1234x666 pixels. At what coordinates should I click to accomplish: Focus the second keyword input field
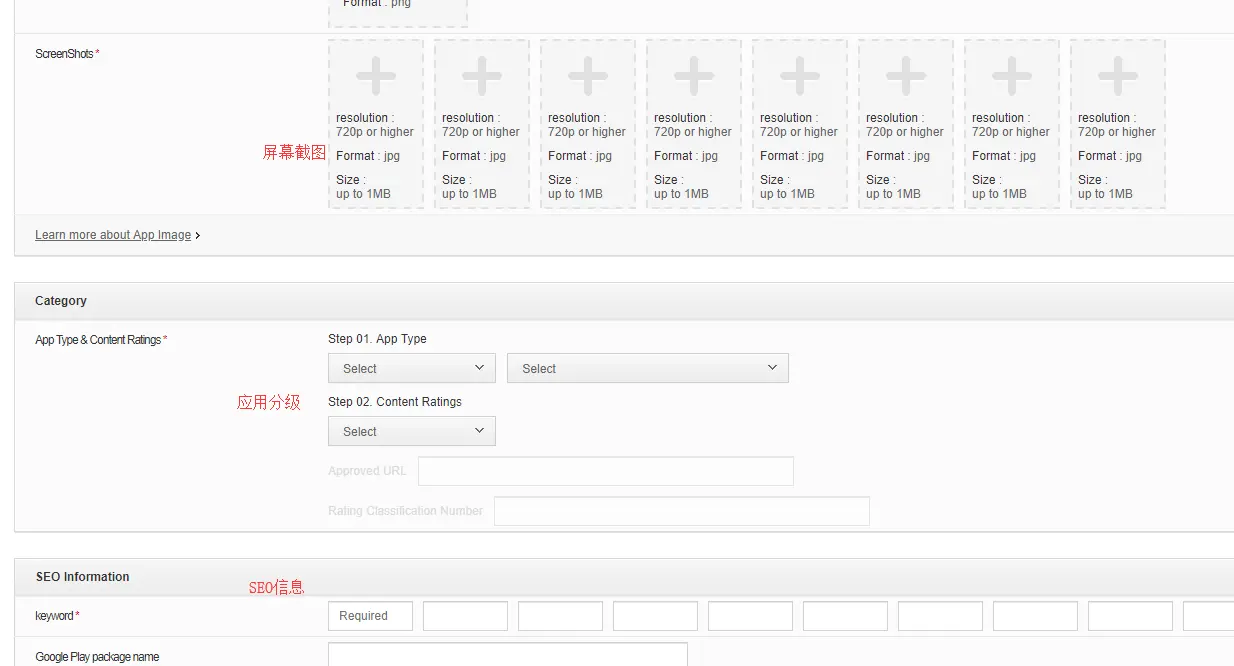tap(465, 616)
